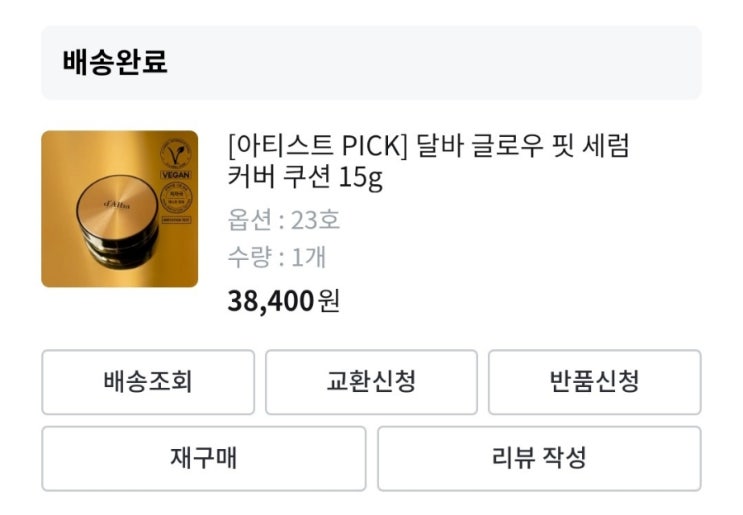Click the VEGAN leaf badge icon
Viewport: 743px width, 515px height.
175,154
